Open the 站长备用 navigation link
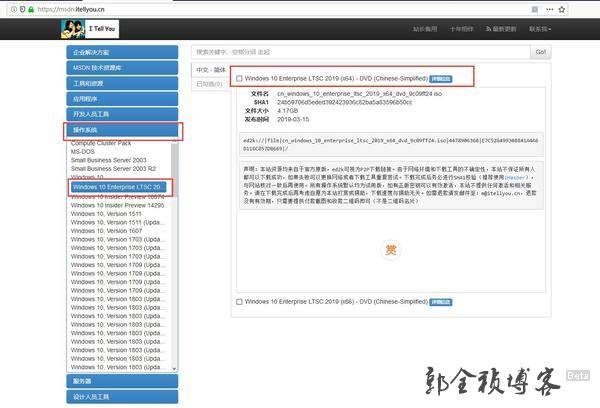 (x=425, y=29)
